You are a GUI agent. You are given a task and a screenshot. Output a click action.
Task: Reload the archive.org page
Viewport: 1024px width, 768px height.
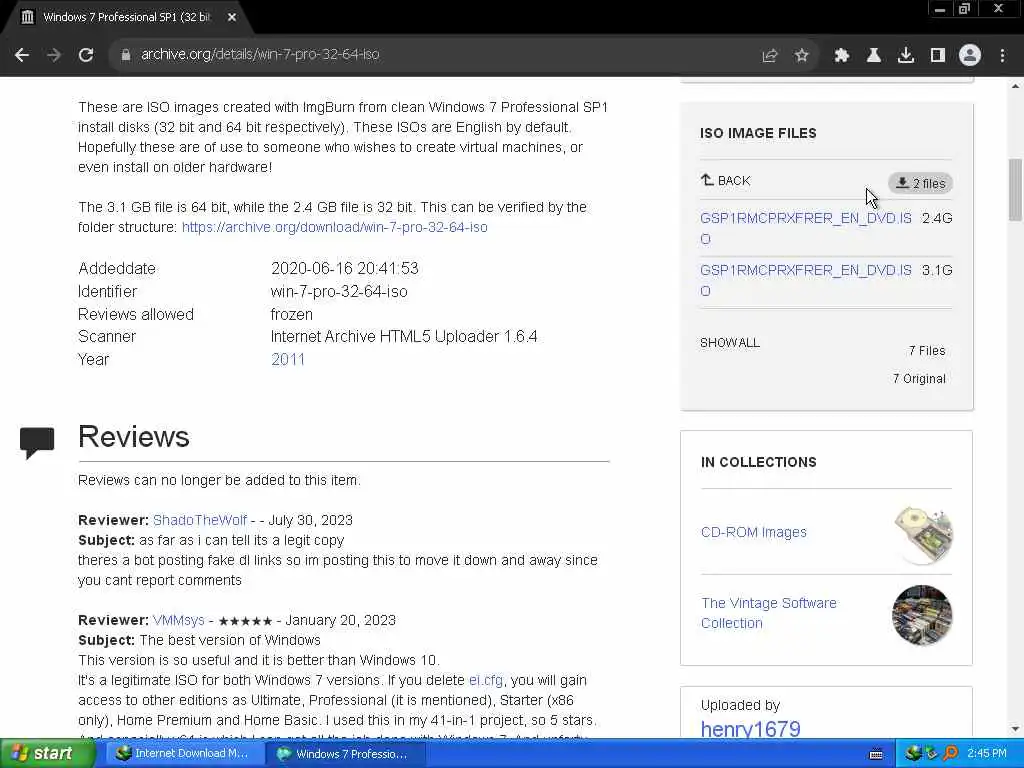coord(86,55)
